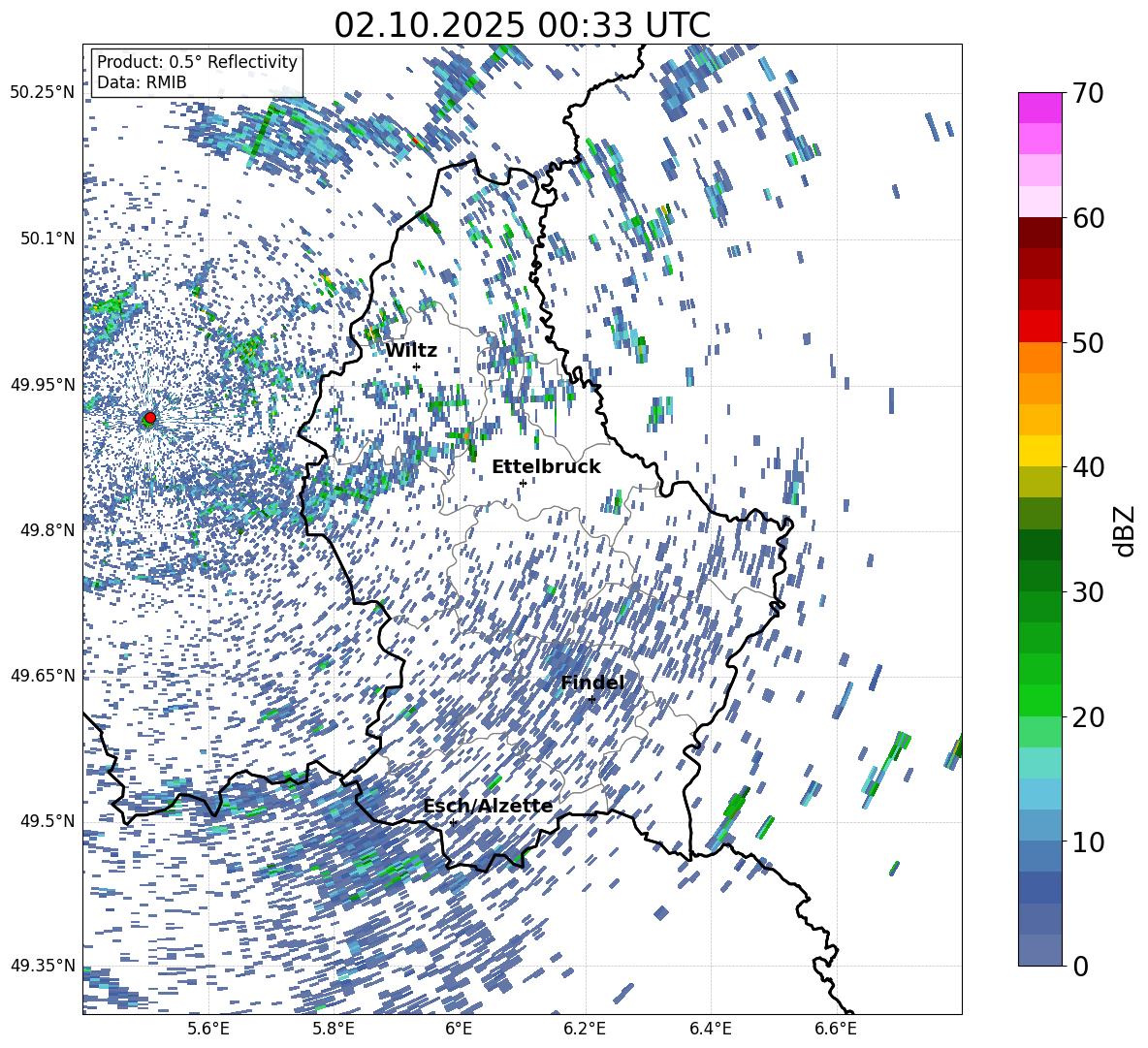The height and width of the screenshot is (1048, 1148).
Task: Click the magenta top colorbar segment
Action: pos(1039,109)
